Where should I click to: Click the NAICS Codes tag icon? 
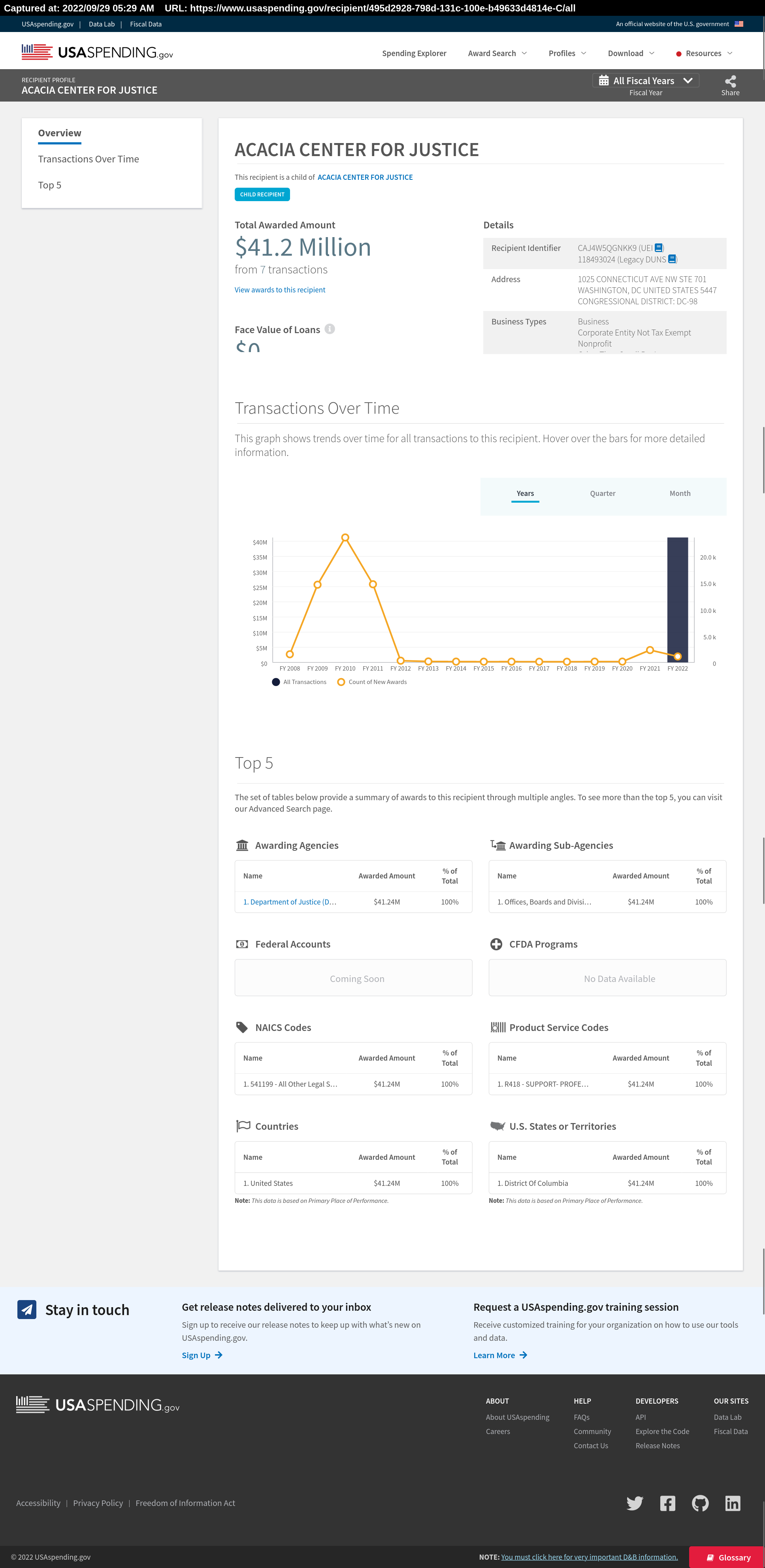pos(242,1027)
